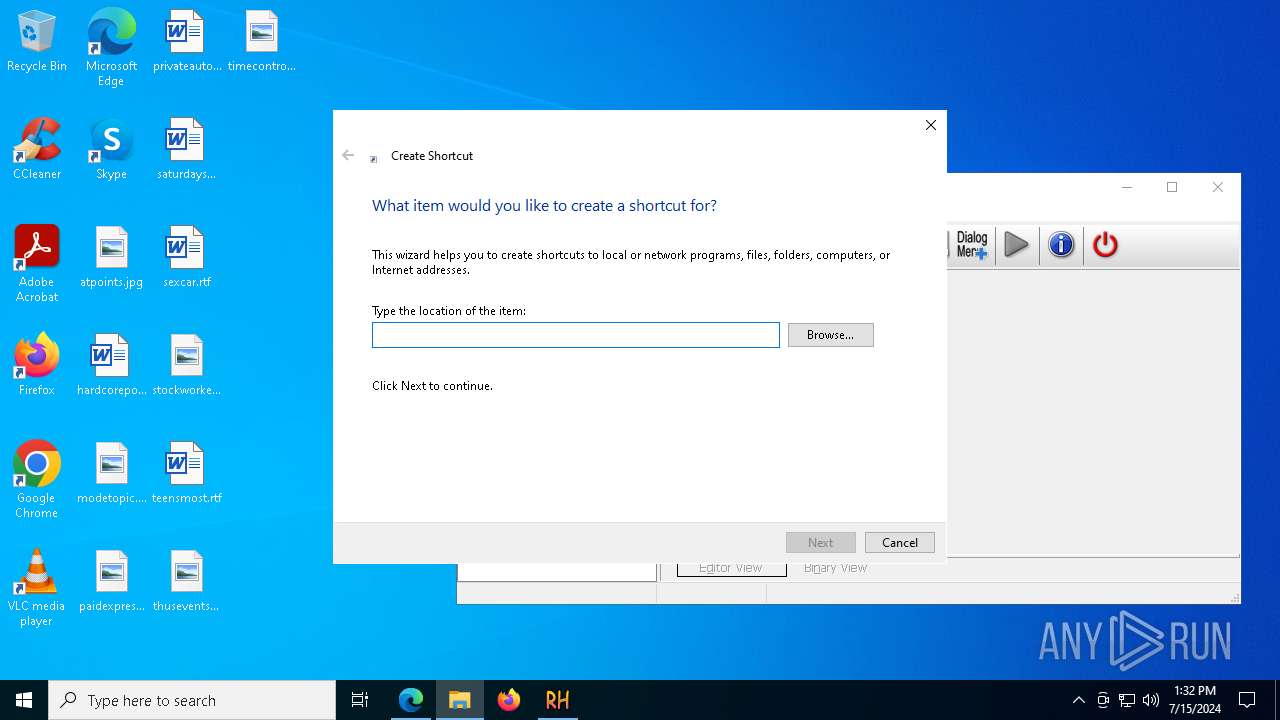The width and height of the screenshot is (1280, 720).
Task: Select the stockworke image file icon
Action: click(186, 366)
